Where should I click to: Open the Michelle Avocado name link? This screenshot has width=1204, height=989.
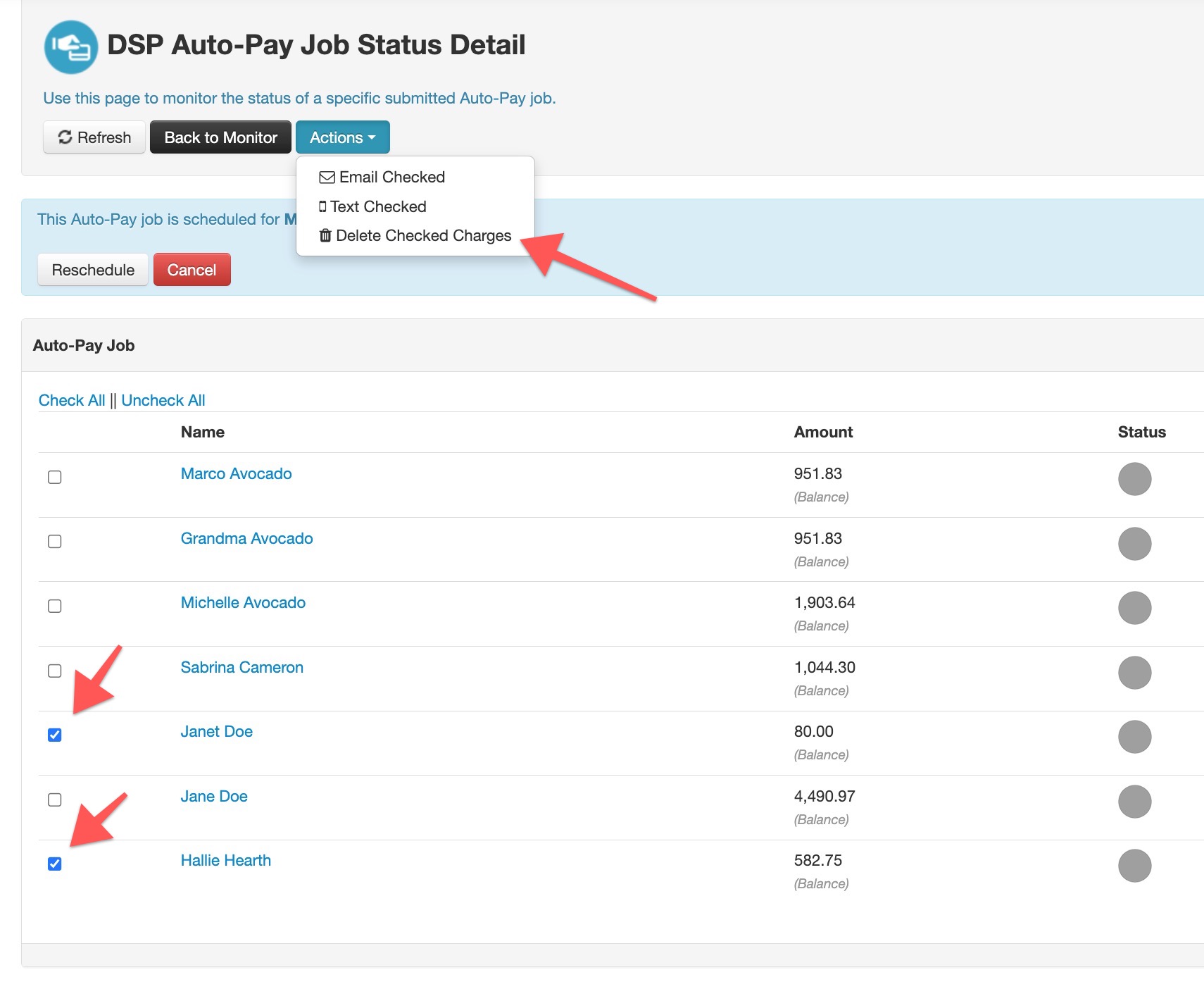pos(243,602)
